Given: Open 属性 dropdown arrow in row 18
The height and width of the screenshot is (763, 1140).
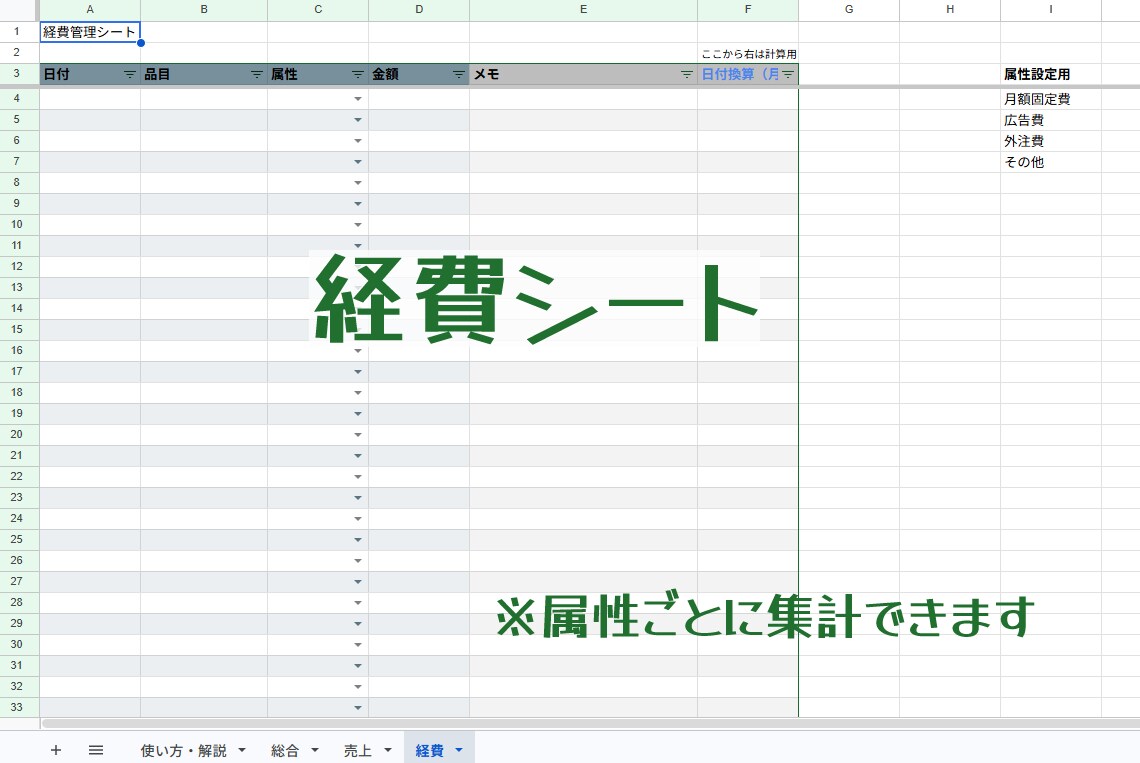Looking at the screenshot, I should tap(358, 393).
